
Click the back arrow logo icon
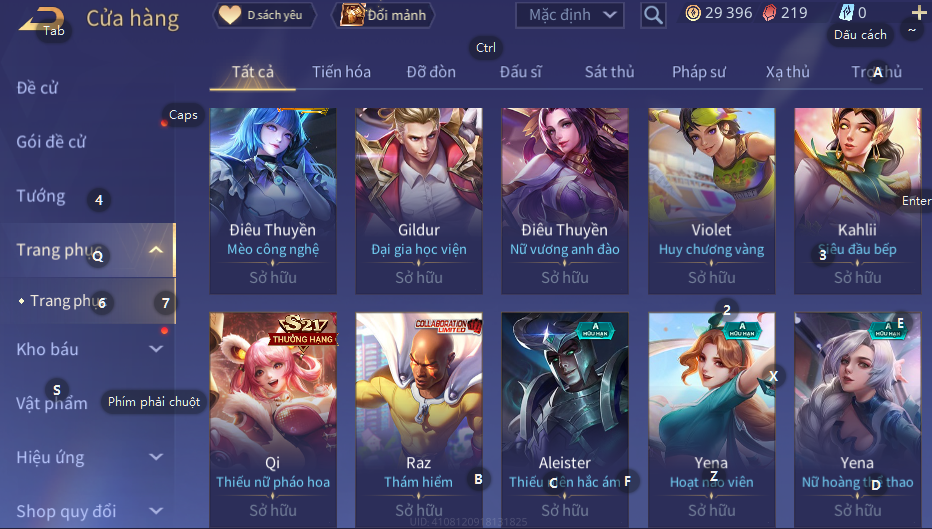pos(40,19)
